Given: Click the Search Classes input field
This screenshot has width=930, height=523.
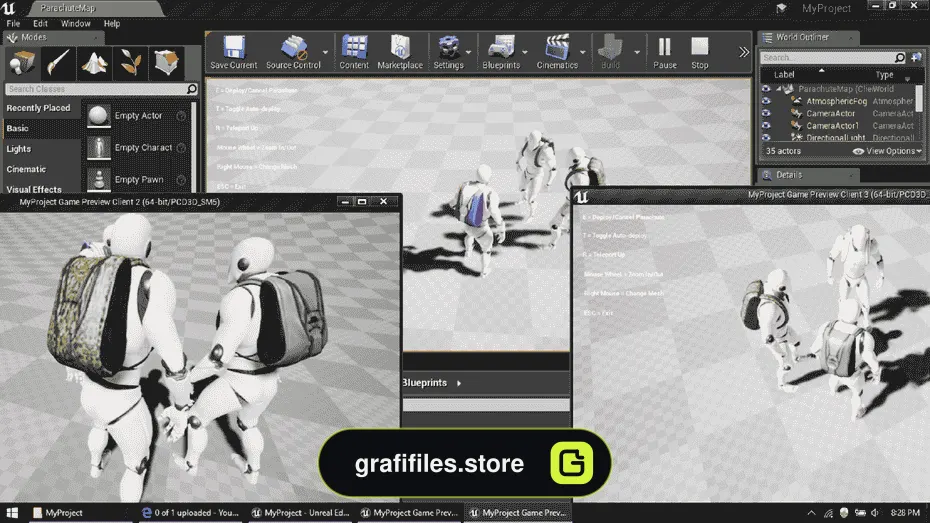Looking at the screenshot, I should 95,89.
